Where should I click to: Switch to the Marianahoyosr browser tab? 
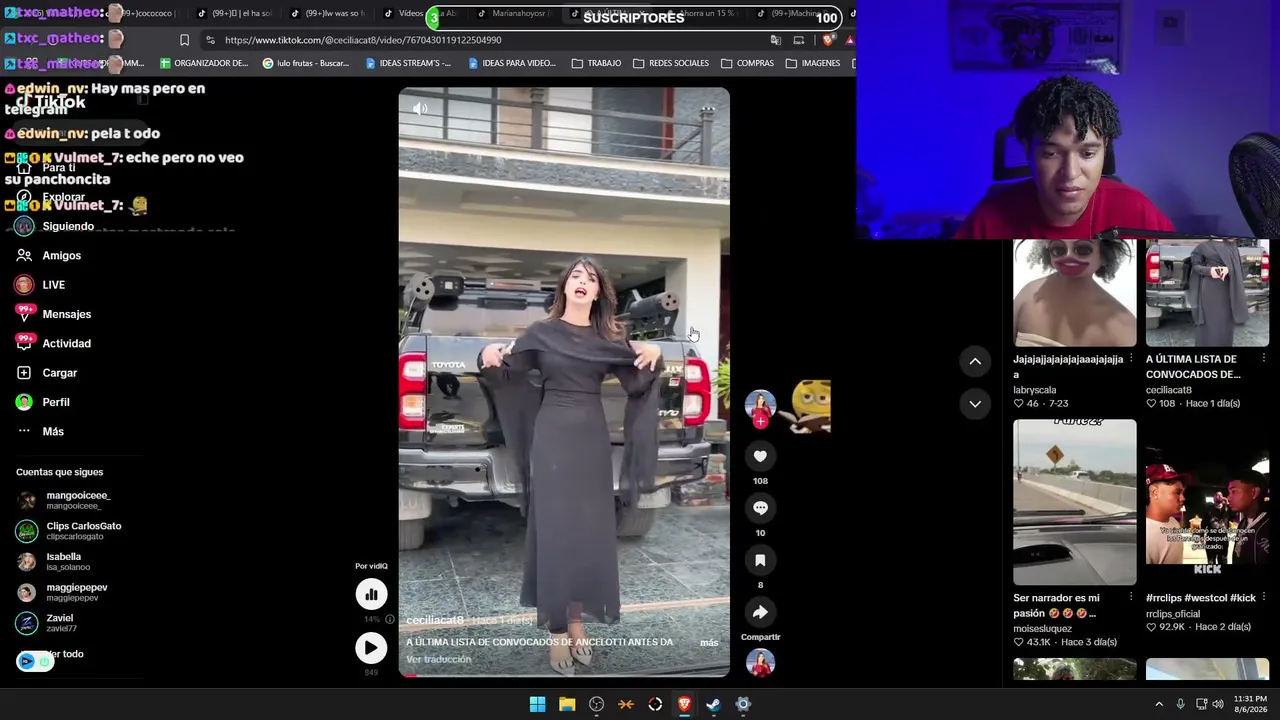518,14
